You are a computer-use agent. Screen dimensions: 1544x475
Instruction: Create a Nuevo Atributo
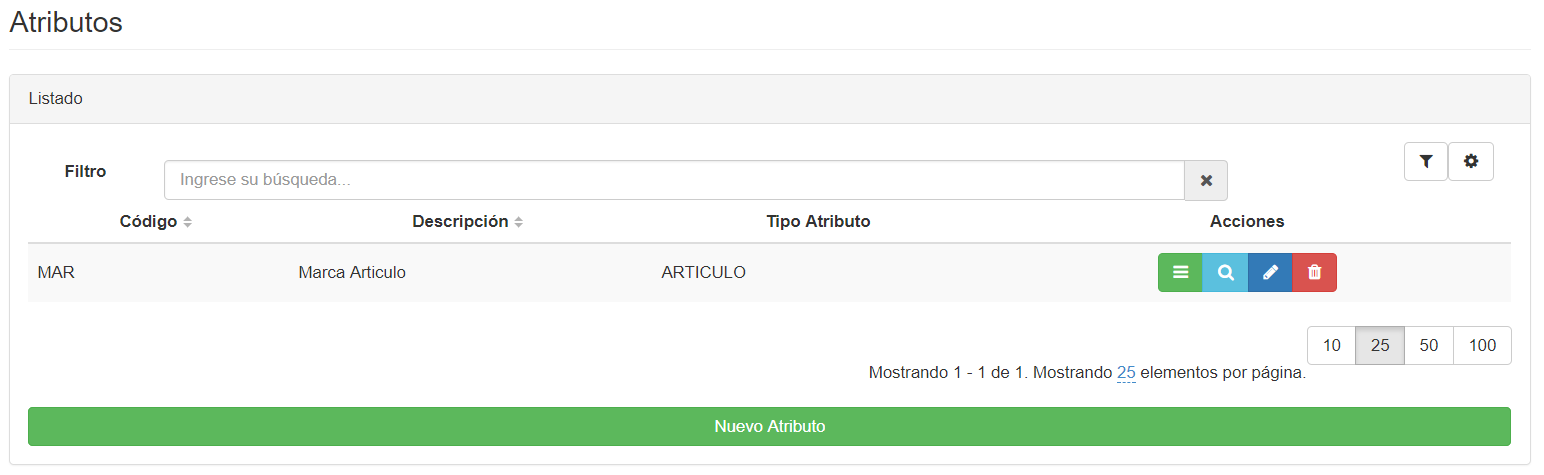pos(769,426)
